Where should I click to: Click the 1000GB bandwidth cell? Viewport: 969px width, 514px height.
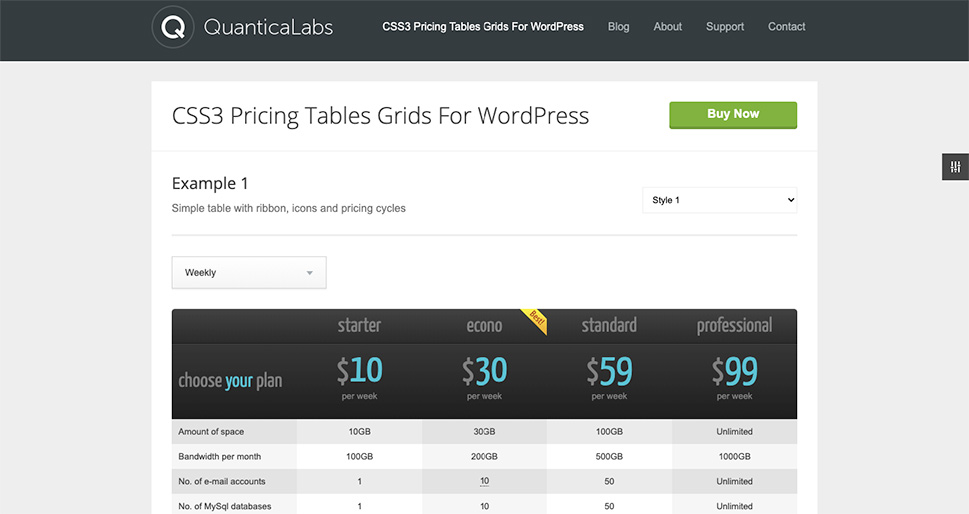(x=734, y=457)
